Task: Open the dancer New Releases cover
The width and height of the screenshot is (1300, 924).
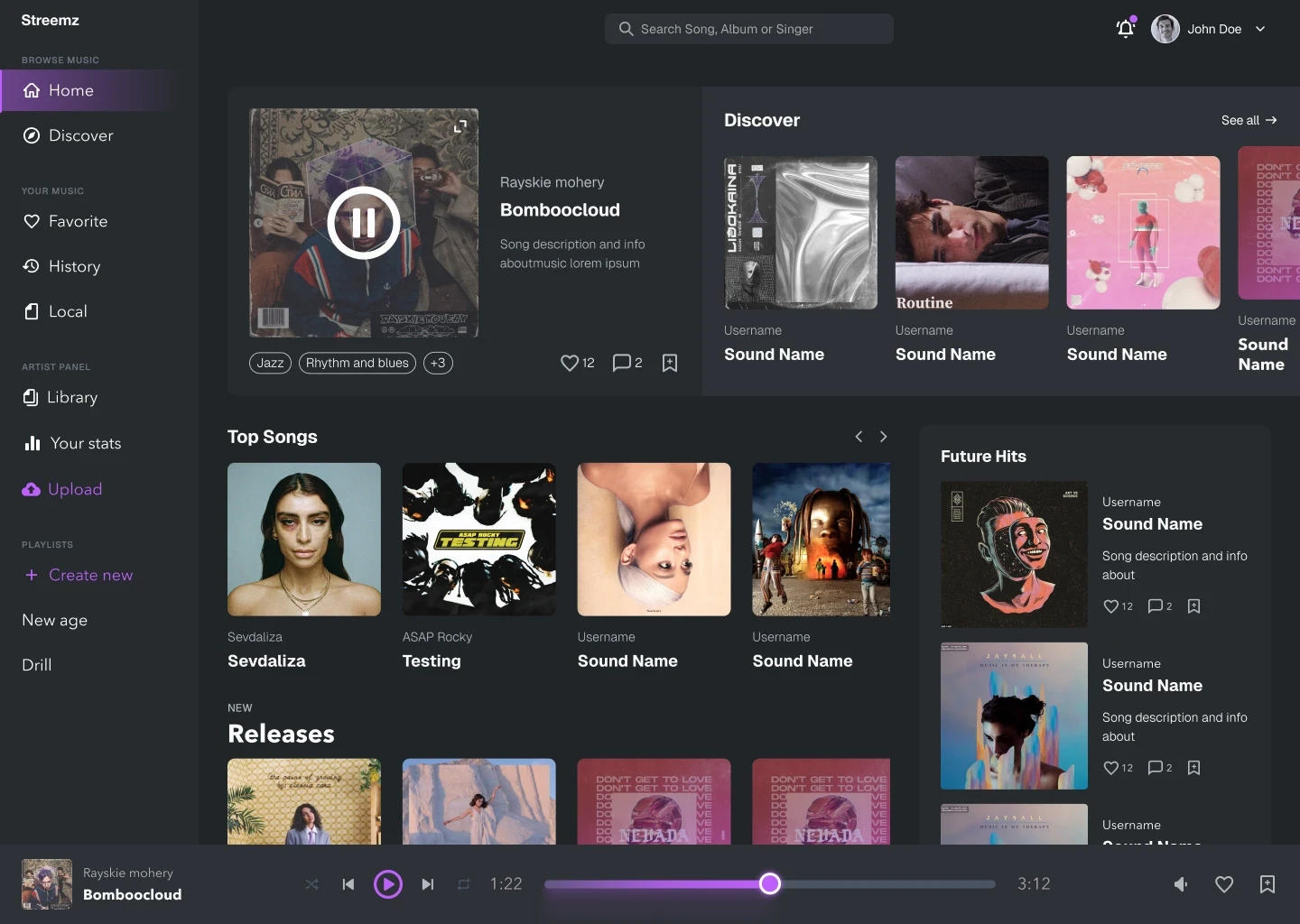Action: (479, 801)
